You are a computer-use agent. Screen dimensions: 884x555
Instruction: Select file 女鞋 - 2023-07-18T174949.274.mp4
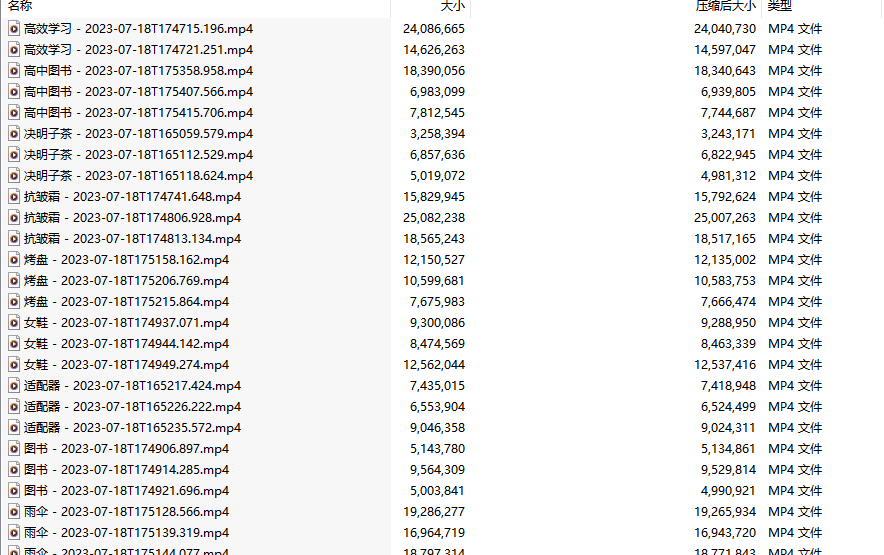126,365
